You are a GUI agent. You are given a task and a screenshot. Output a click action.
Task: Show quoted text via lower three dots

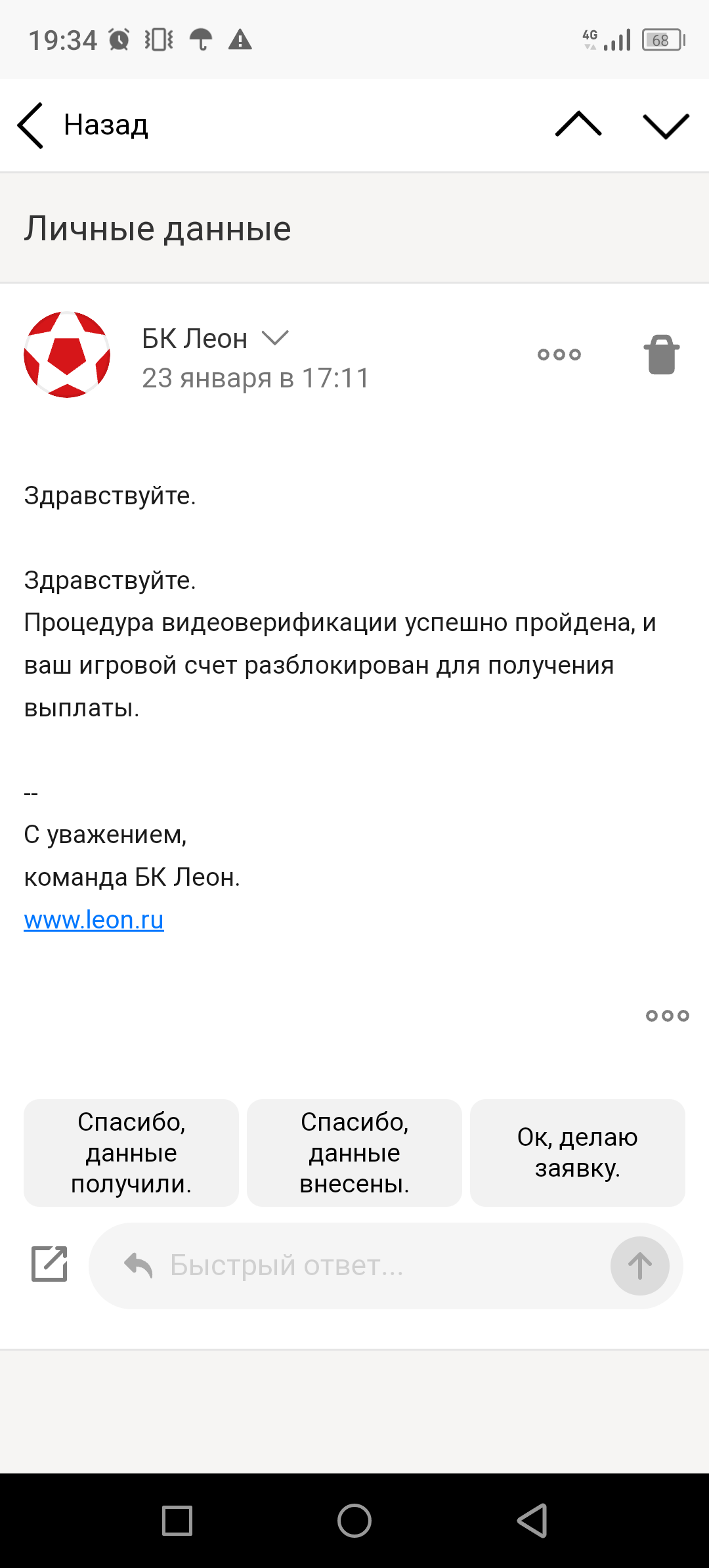coord(667,1016)
